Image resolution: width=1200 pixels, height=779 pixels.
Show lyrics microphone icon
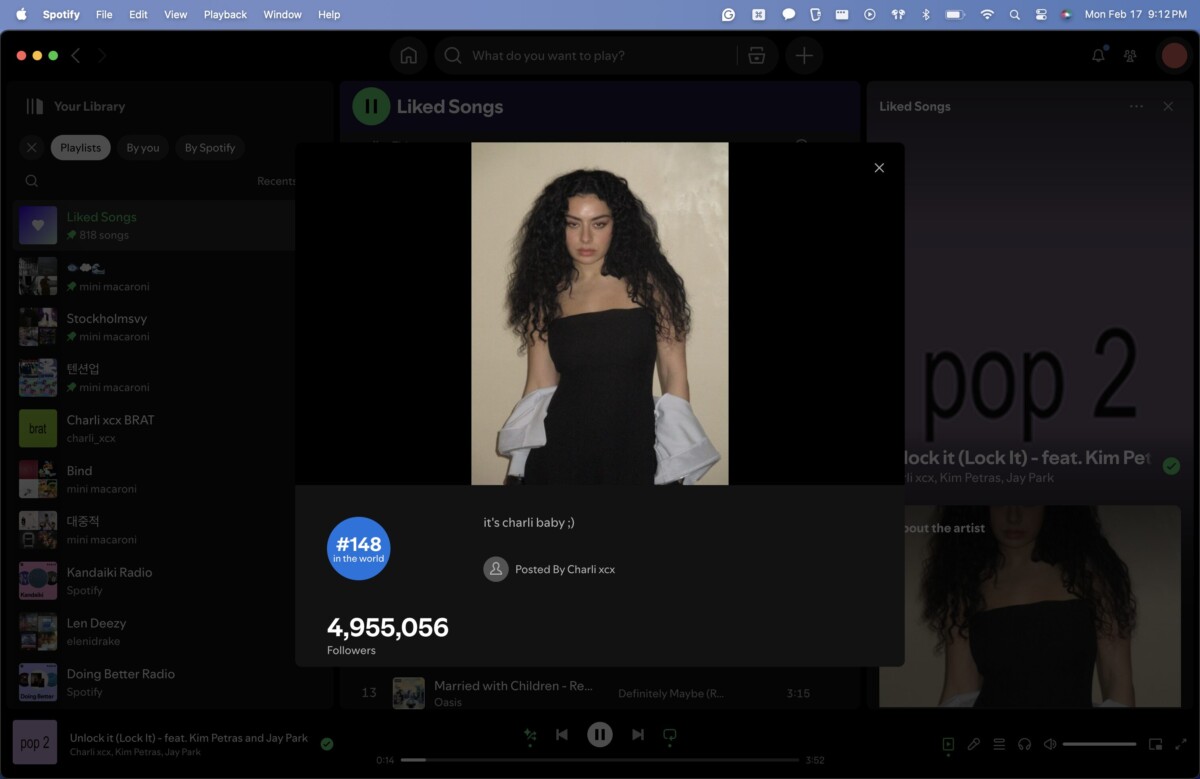[x=973, y=744]
